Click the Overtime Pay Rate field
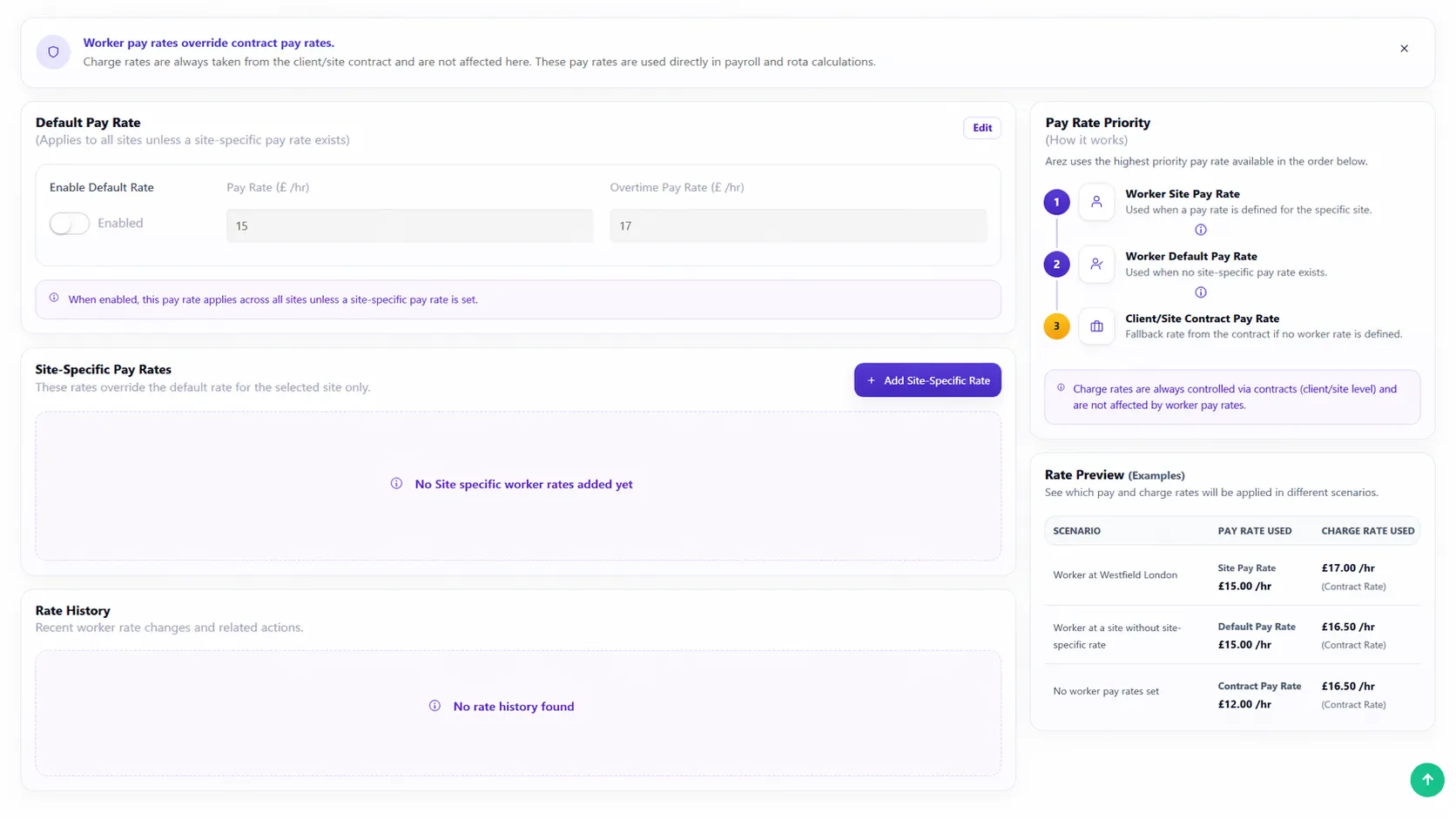 point(798,226)
